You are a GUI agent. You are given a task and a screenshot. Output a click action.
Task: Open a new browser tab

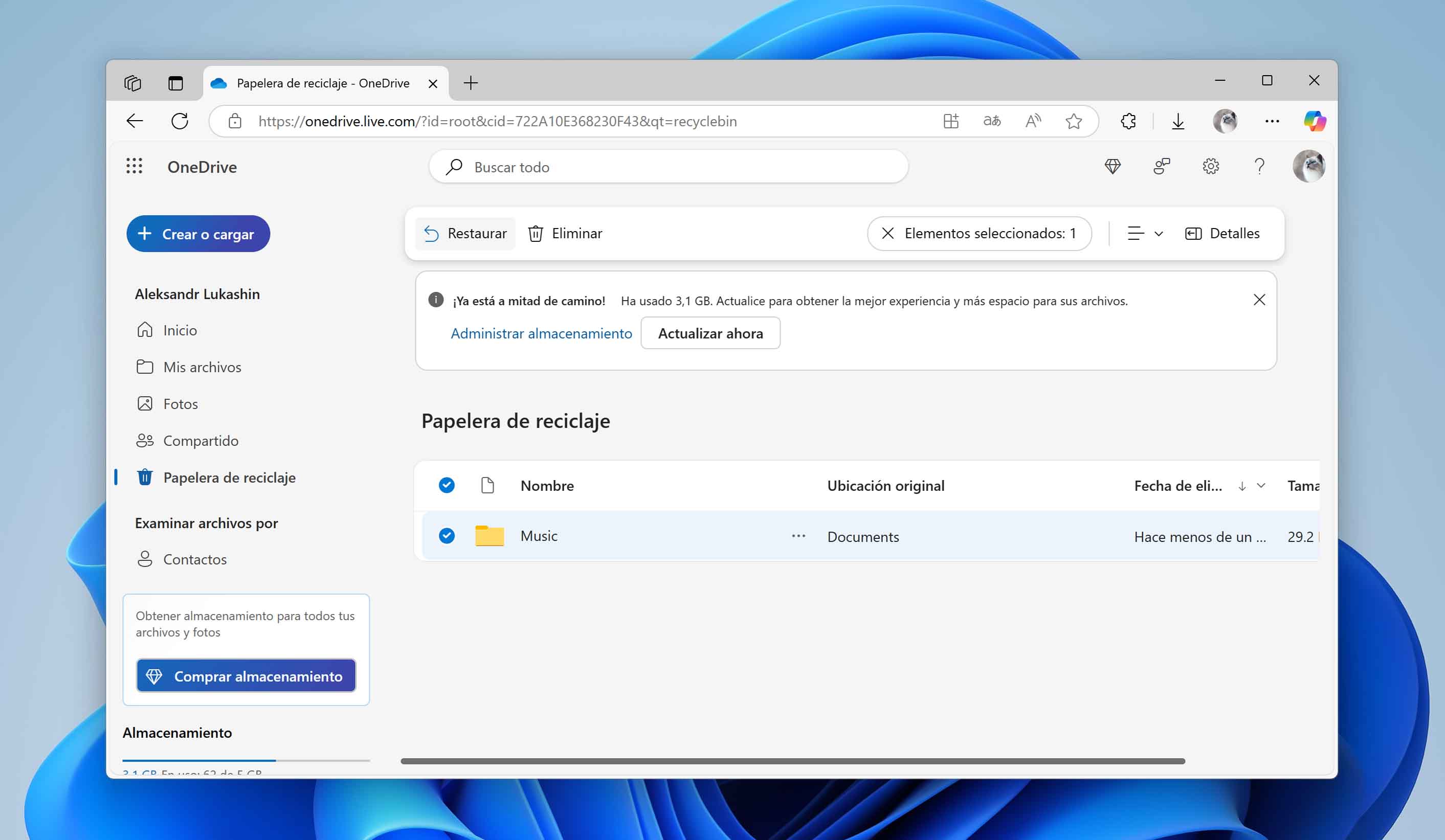point(471,83)
